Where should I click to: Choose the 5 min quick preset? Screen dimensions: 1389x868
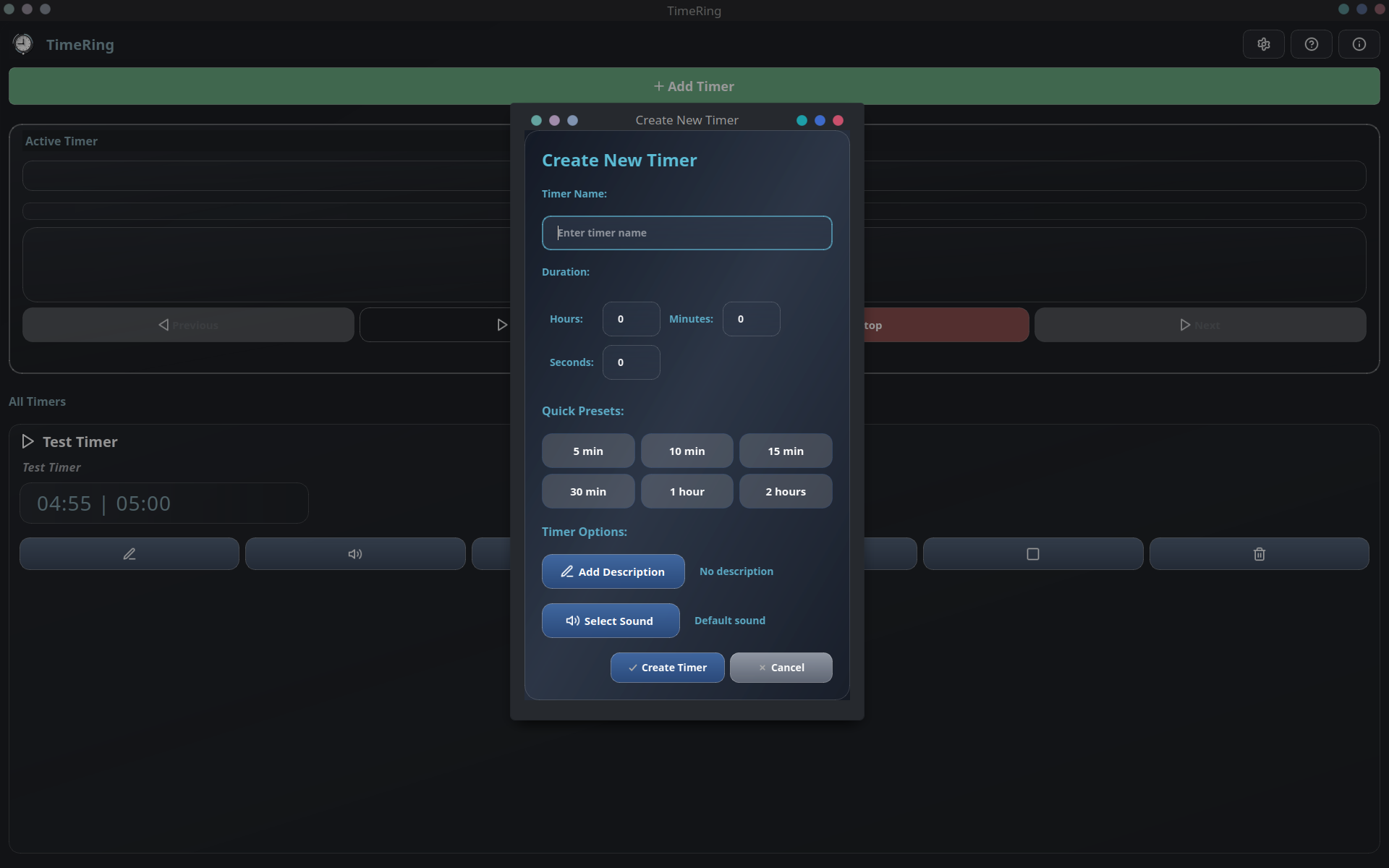[x=587, y=451]
